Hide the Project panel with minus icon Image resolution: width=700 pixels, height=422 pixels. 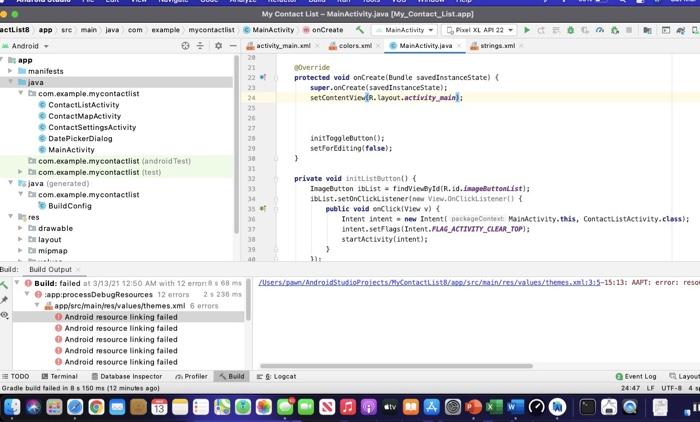coord(233,46)
